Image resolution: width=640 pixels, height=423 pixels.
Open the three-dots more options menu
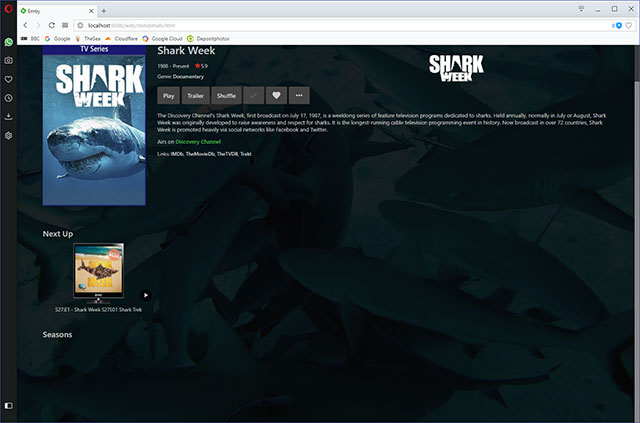click(x=299, y=96)
